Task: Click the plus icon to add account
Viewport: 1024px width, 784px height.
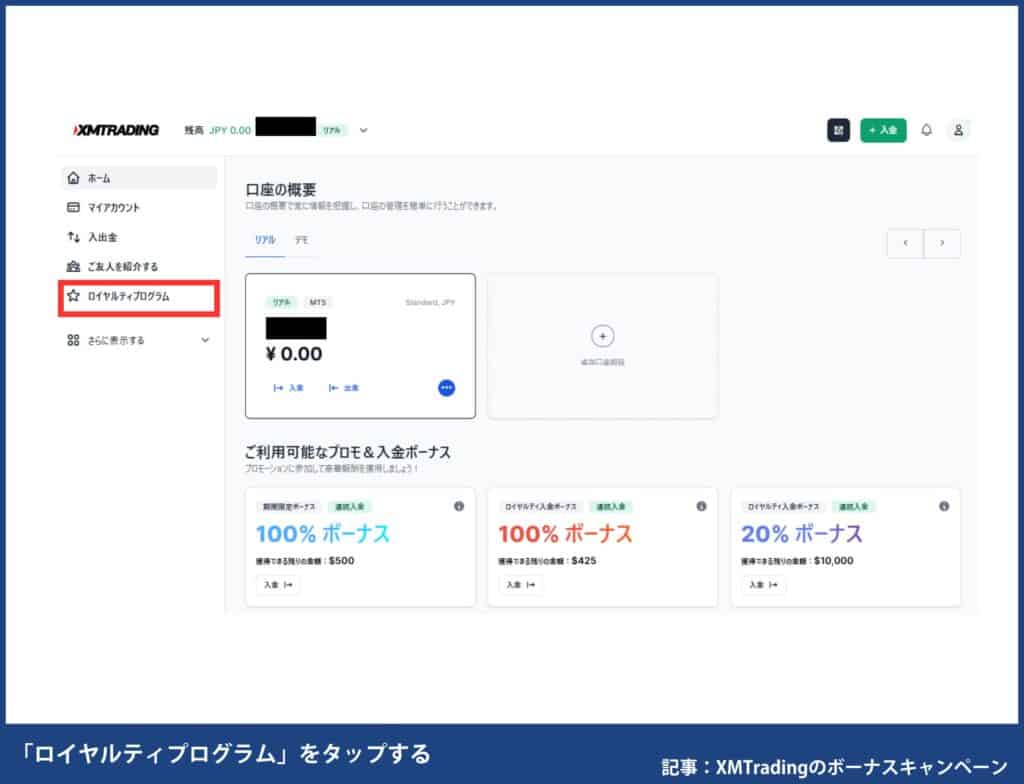Action: click(x=602, y=336)
